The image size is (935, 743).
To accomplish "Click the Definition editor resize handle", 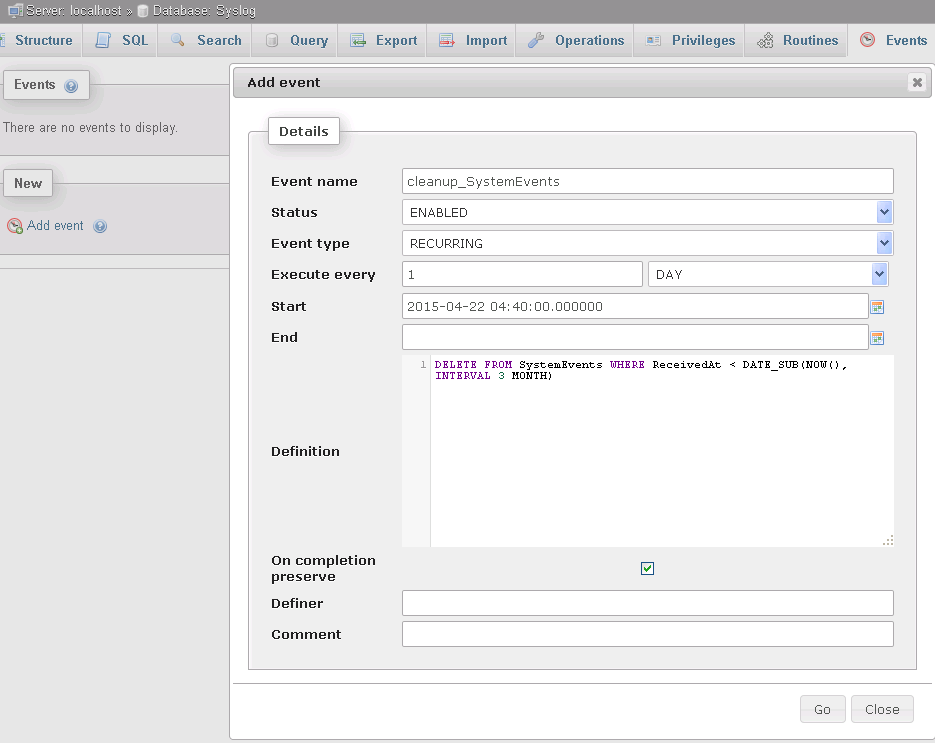I will tap(888, 540).
